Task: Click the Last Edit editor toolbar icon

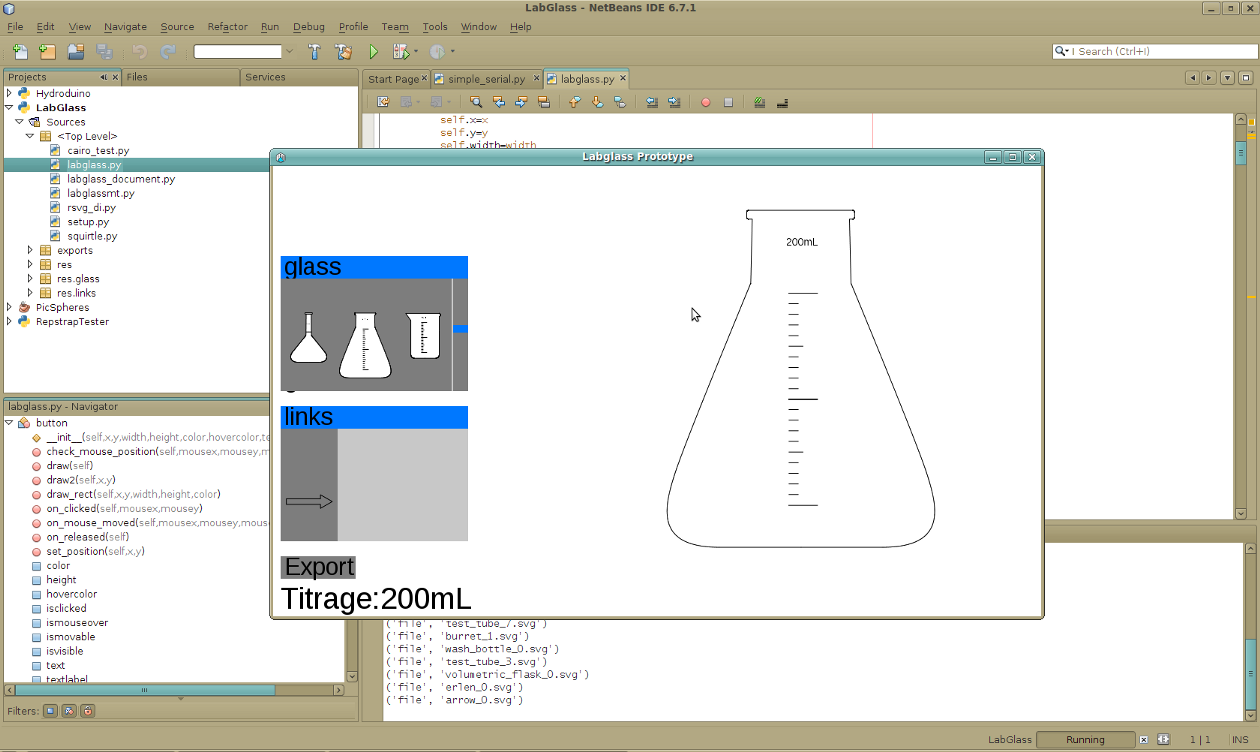Action: point(383,102)
